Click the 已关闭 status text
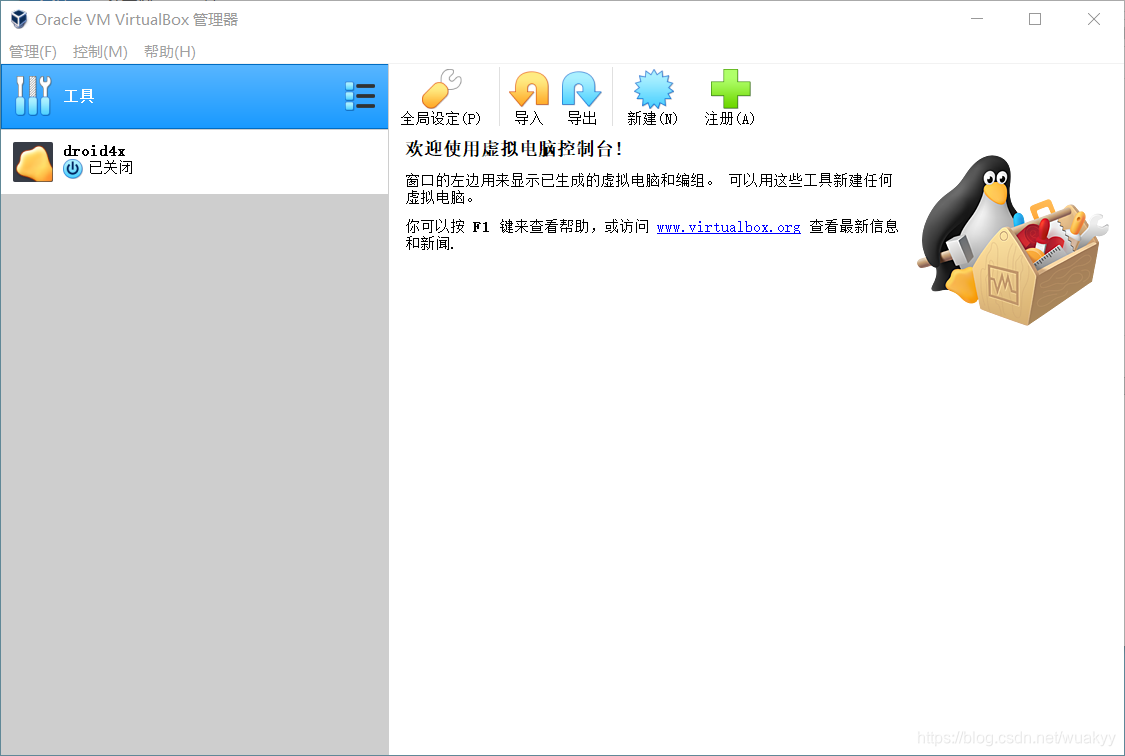This screenshot has height=756, width=1125. click(110, 168)
